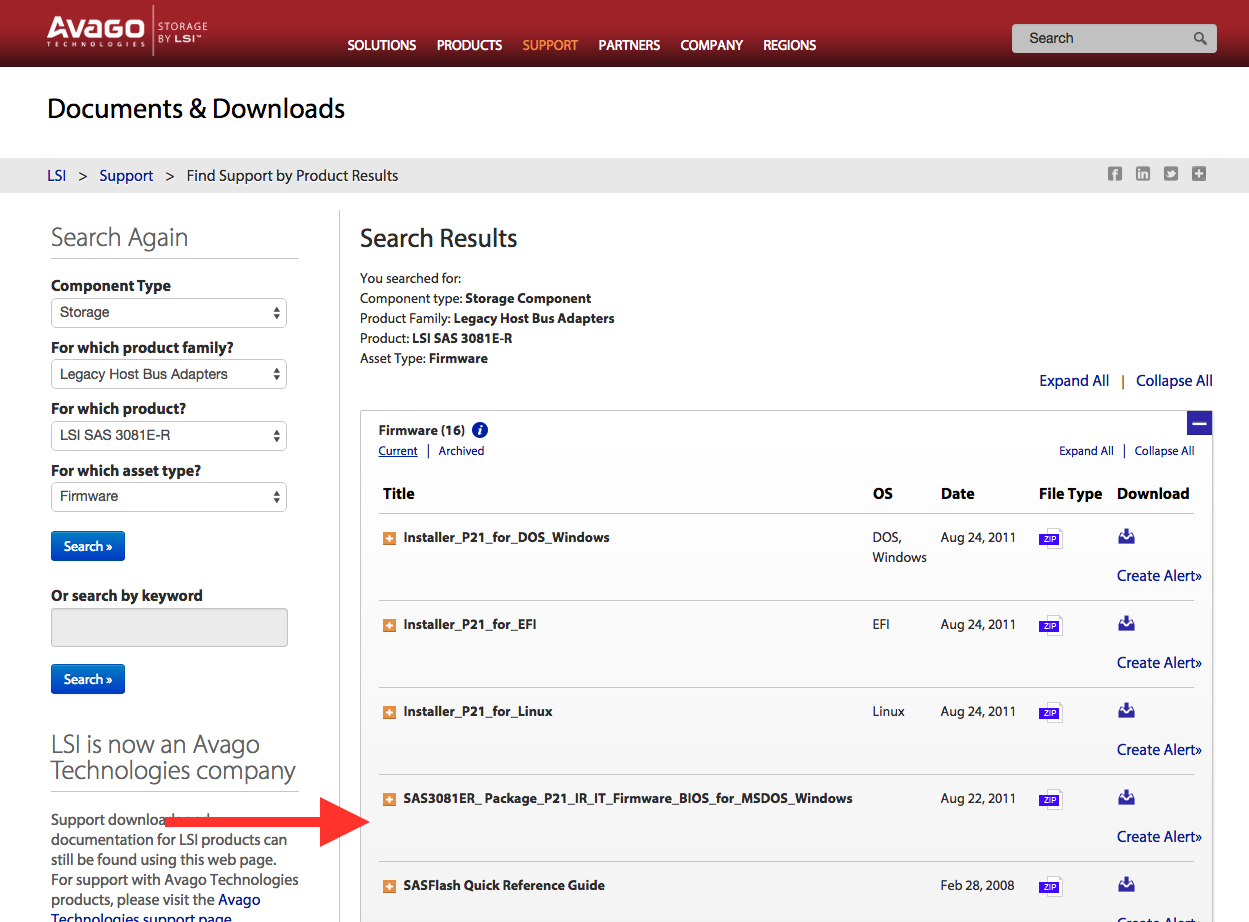
Task: Open the product family dropdown
Action: click(x=168, y=375)
